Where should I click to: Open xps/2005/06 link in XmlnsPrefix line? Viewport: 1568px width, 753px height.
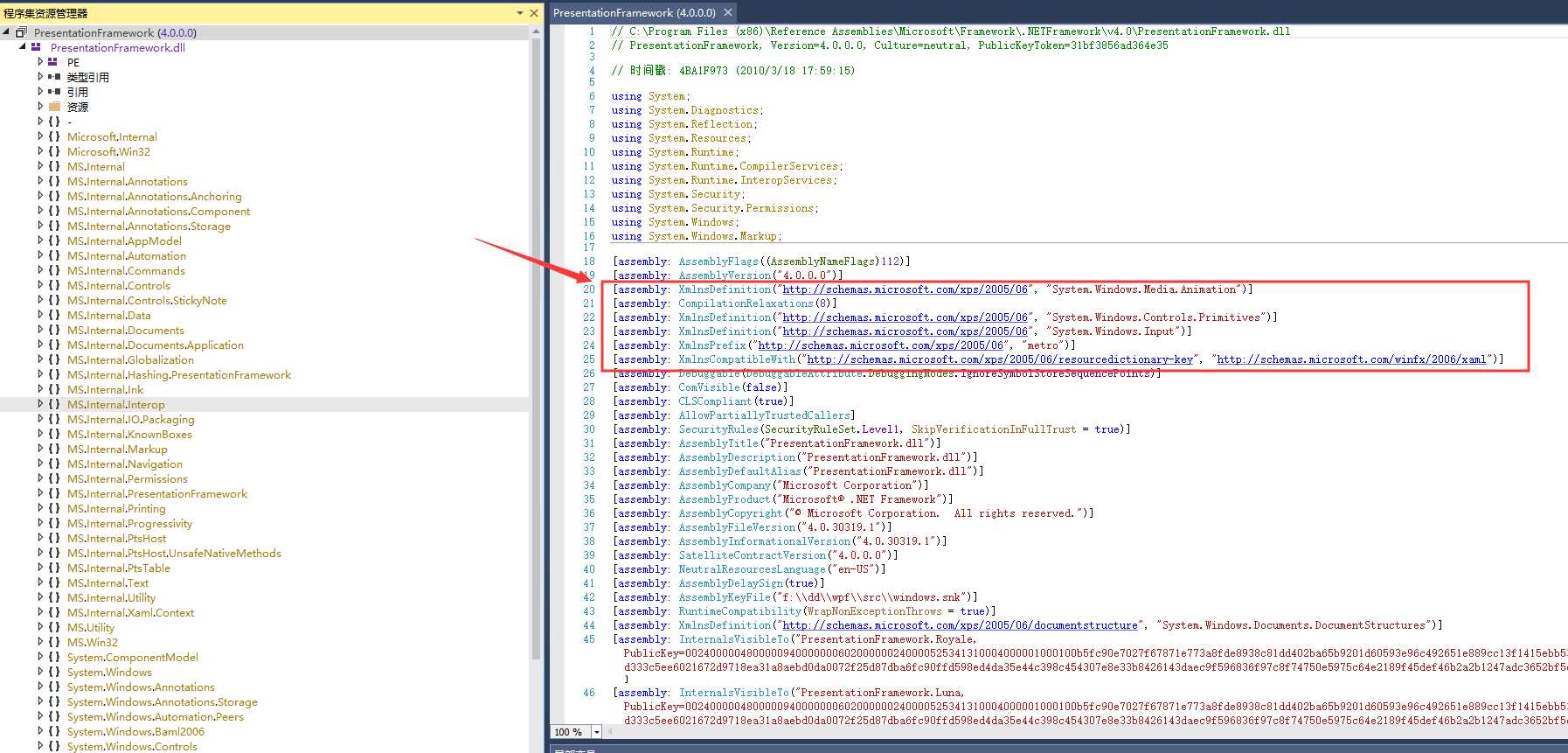point(880,345)
